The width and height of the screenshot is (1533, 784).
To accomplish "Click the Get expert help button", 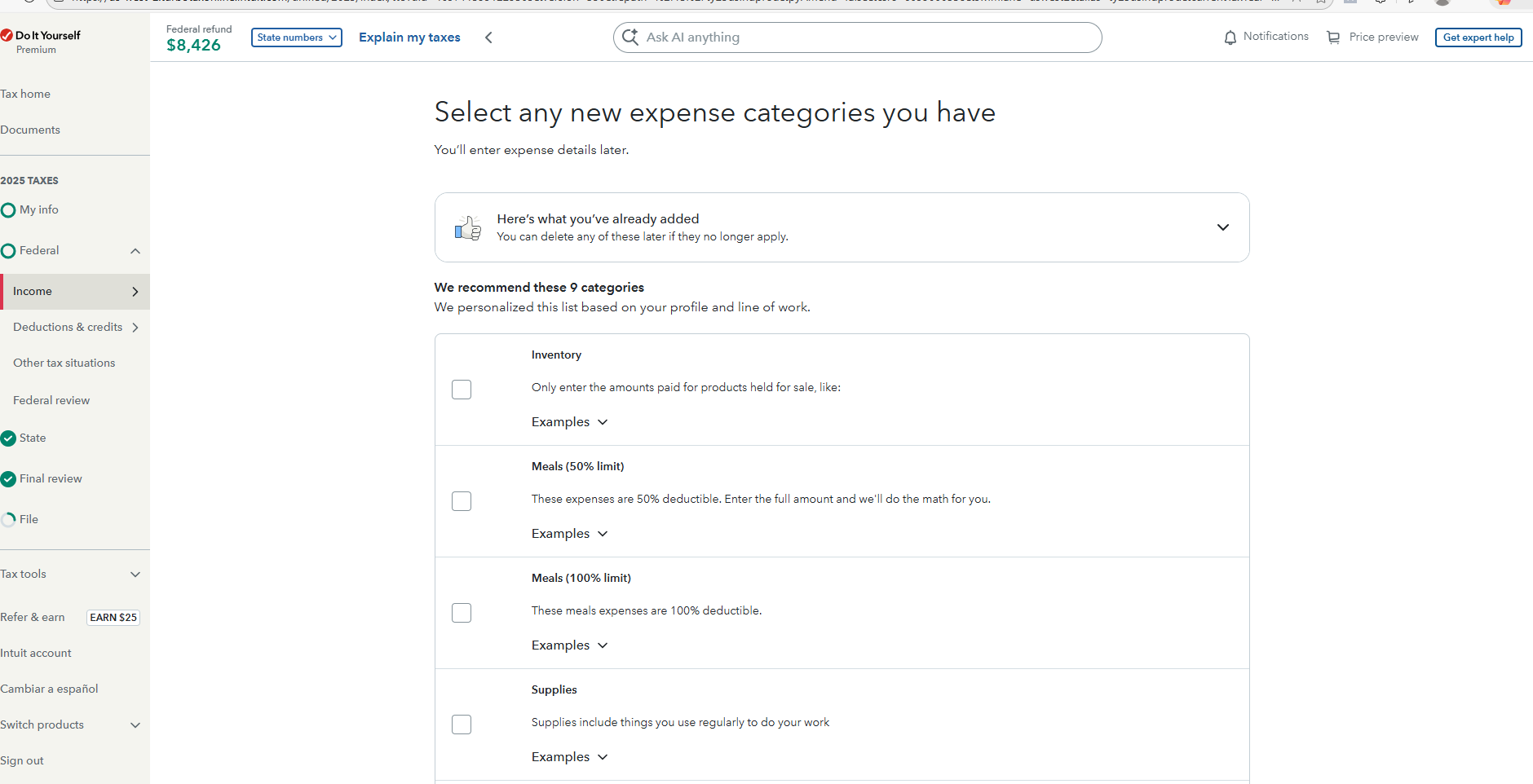I will [1478, 37].
